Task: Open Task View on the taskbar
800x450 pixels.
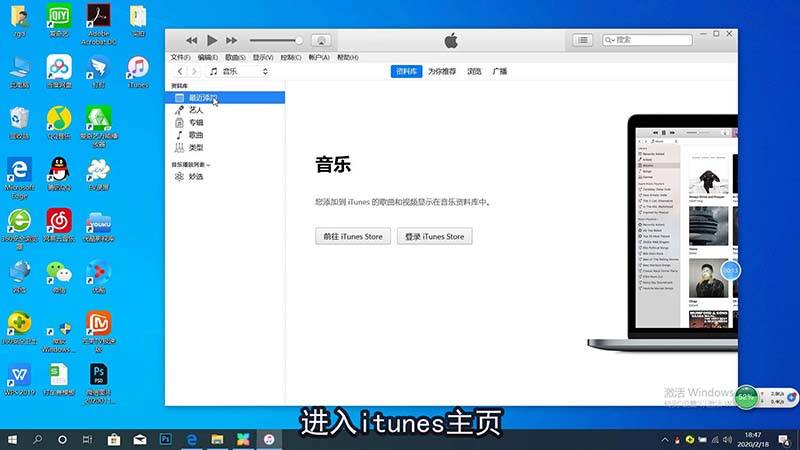Action: point(87,439)
